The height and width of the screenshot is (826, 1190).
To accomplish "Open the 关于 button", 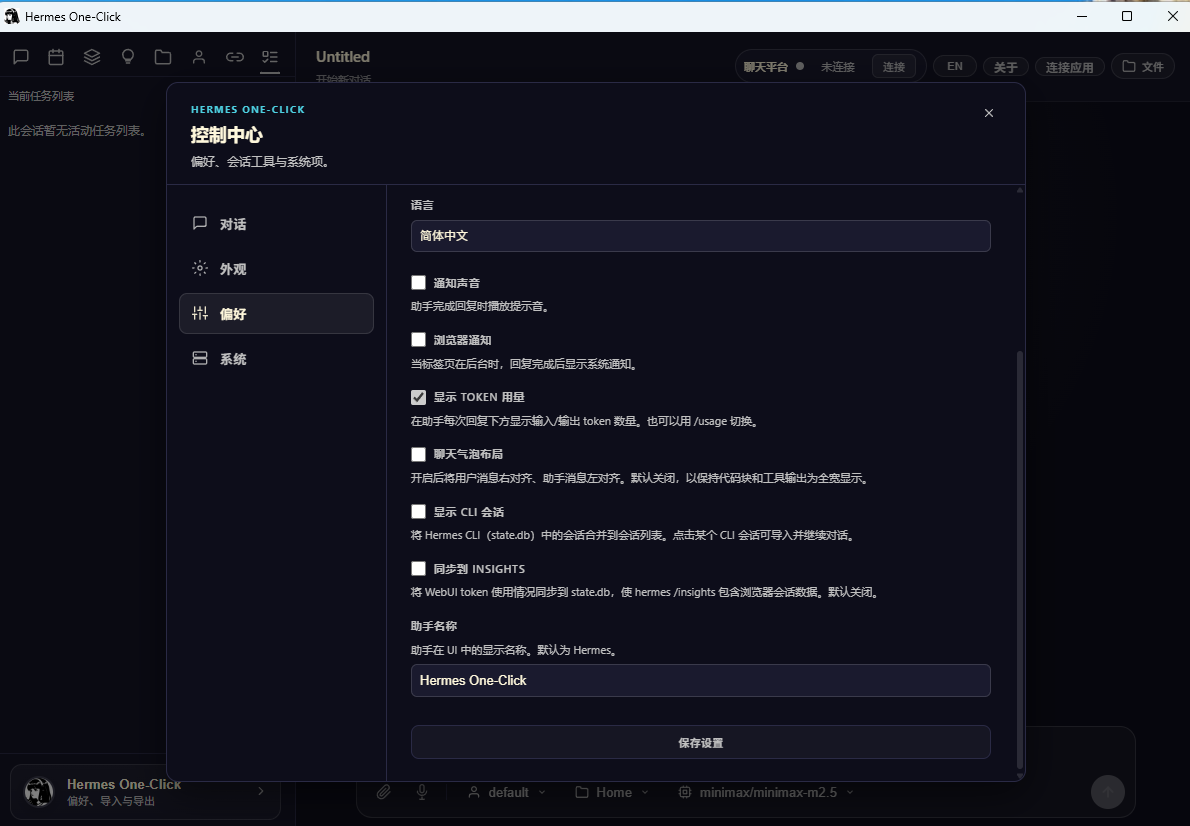I will [1006, 67].
